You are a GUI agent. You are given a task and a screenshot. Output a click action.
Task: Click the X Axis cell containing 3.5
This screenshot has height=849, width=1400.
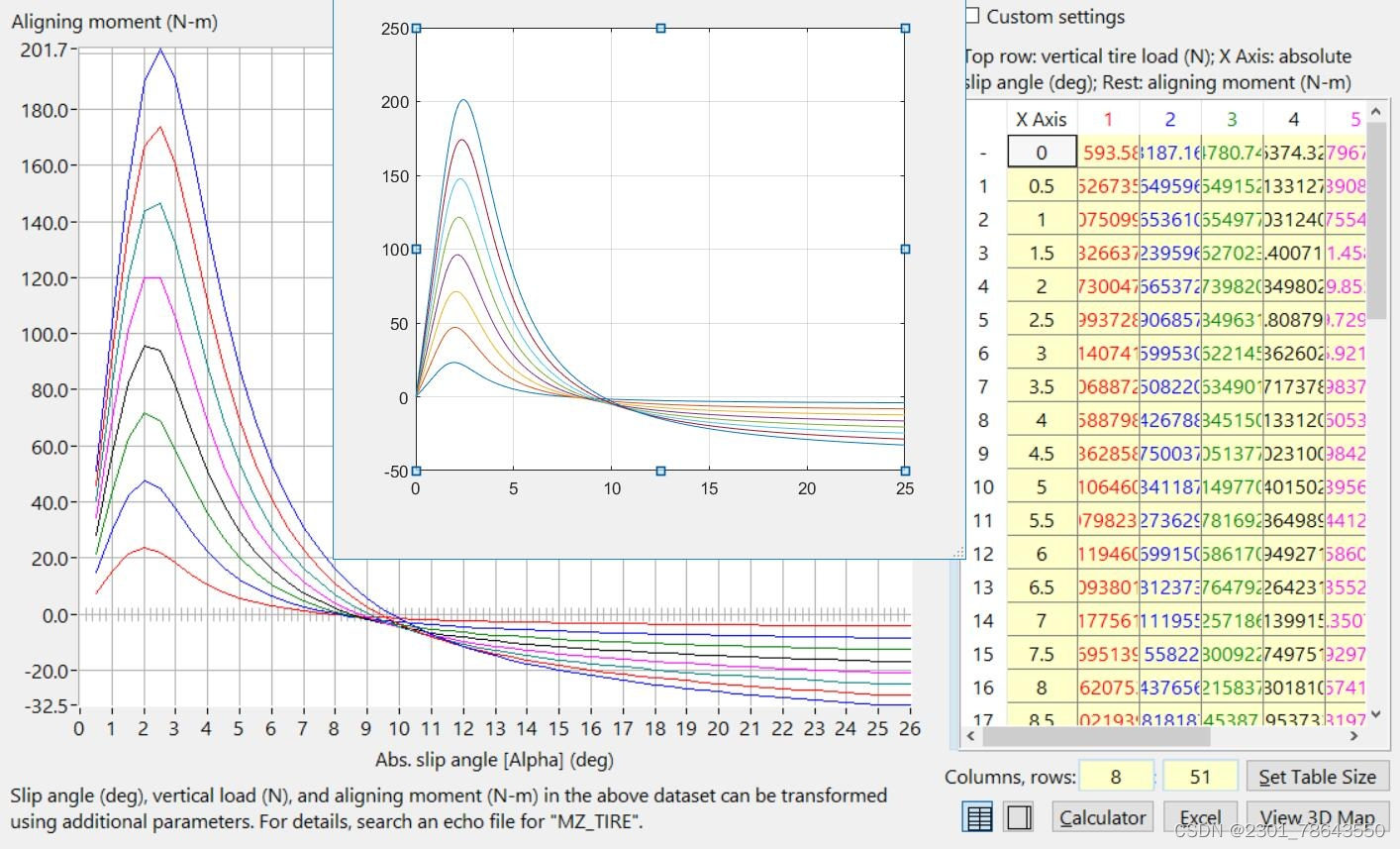click(x=1042, y=386)
